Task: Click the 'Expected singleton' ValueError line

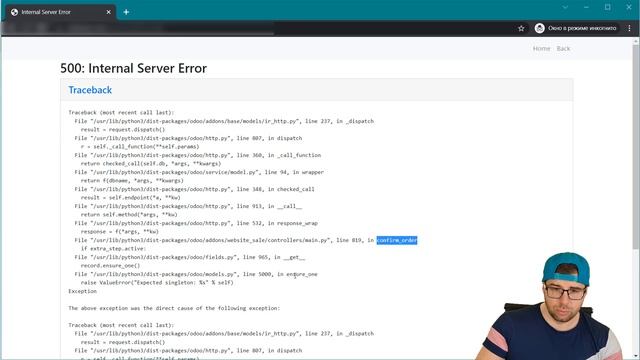Action: point(157,282)
